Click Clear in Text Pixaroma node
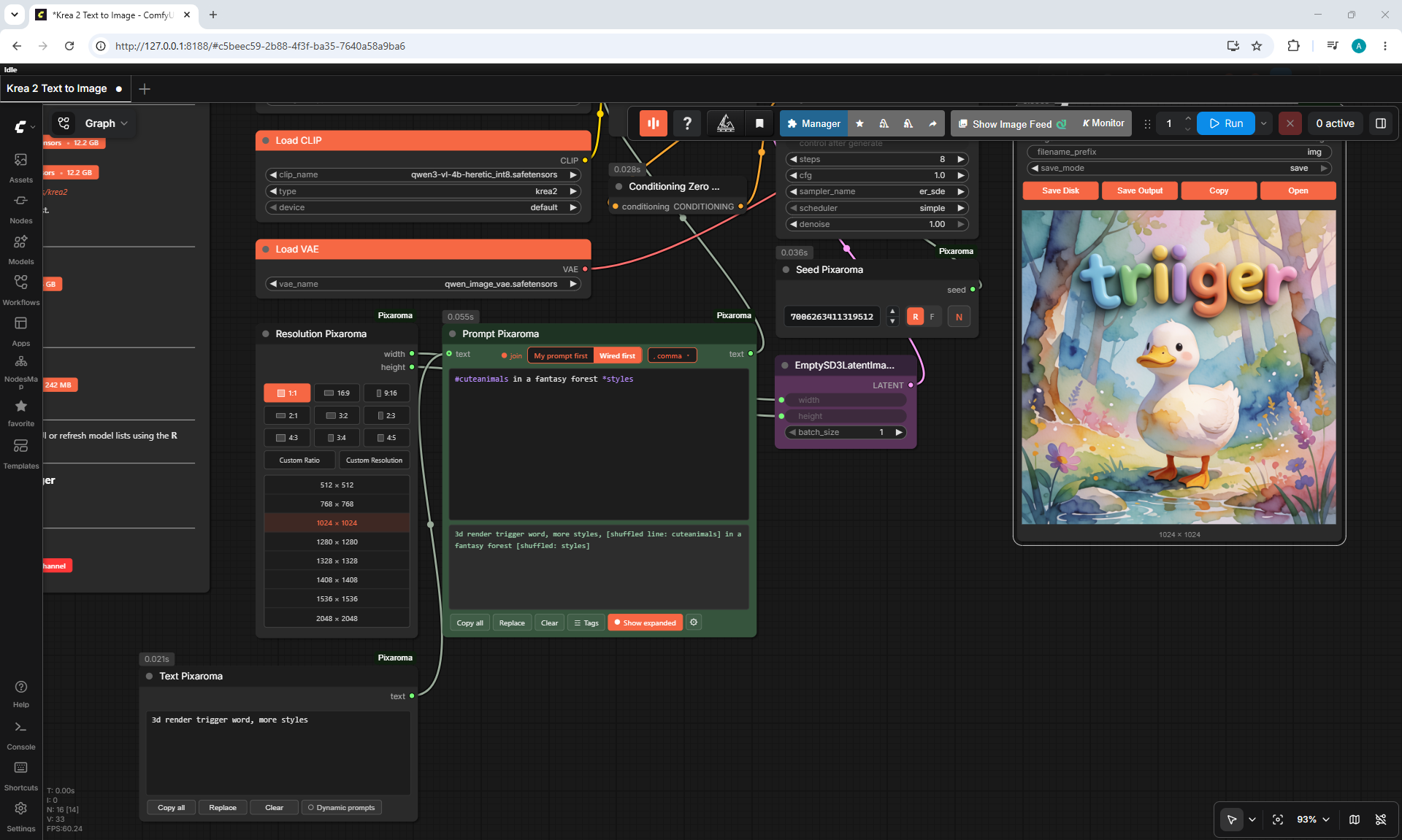This screenshot has width=1402, height=840. (274, 807)
